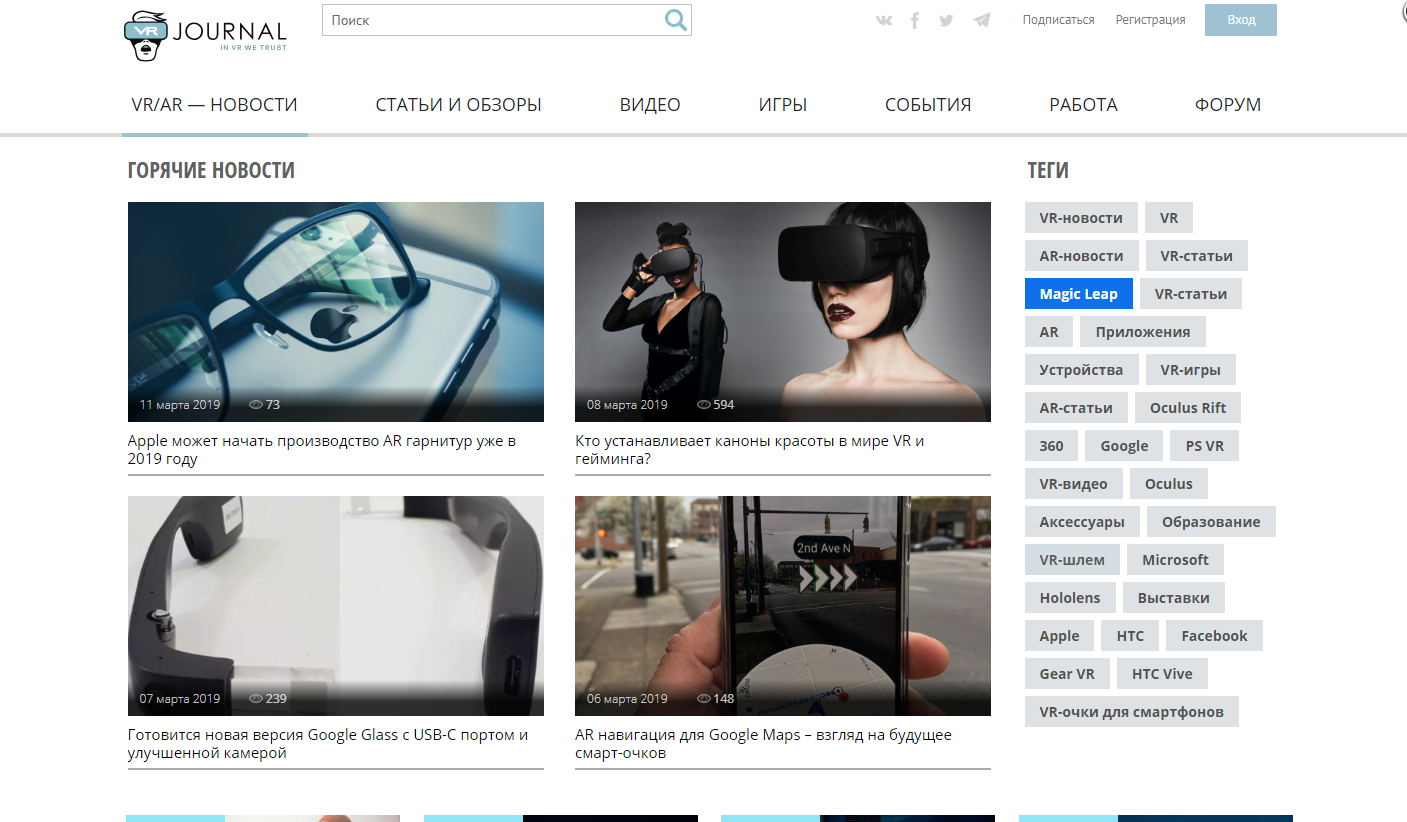Select the Аксессуары tag
1407x822 pixels.
coord(1082,522)
